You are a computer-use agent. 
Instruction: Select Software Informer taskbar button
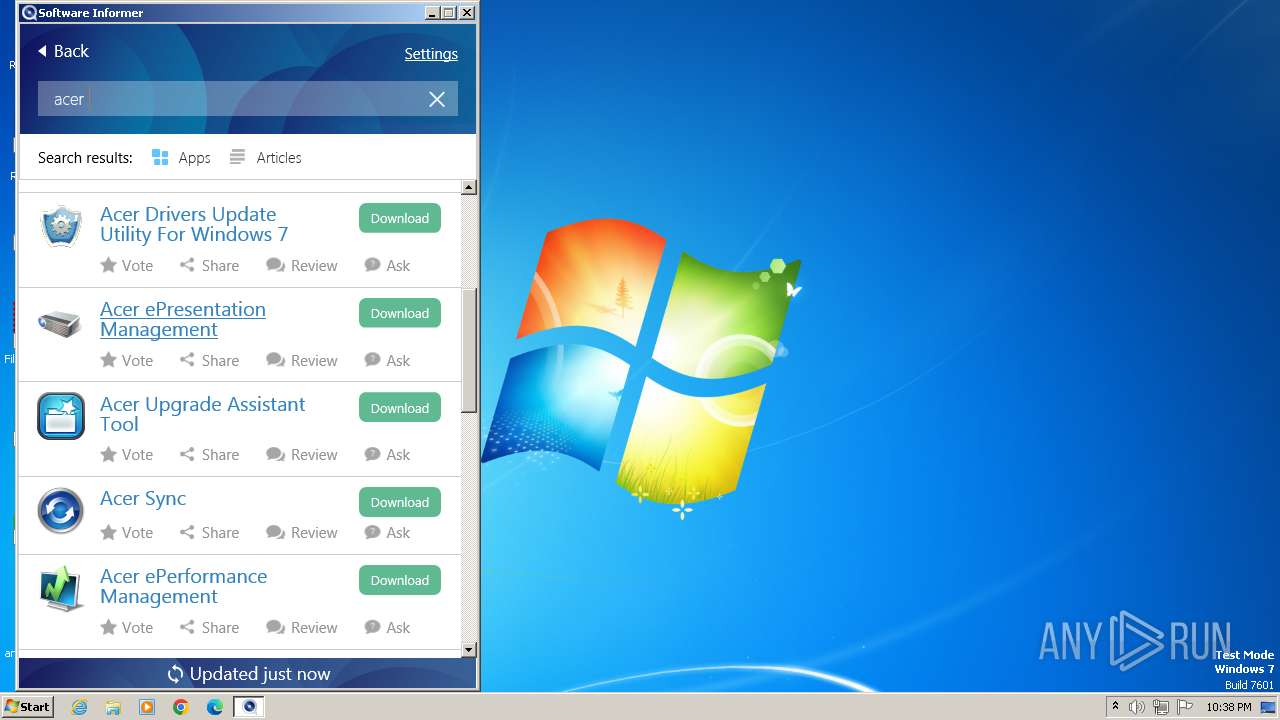click(x=249, y=707)
